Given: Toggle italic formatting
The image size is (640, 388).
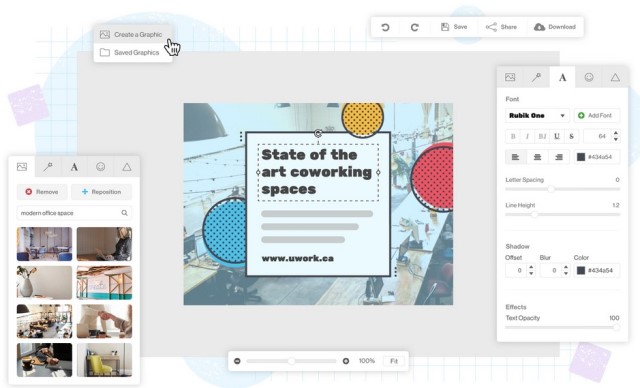Looking at the screenshot, I should (x=527, y=136).
